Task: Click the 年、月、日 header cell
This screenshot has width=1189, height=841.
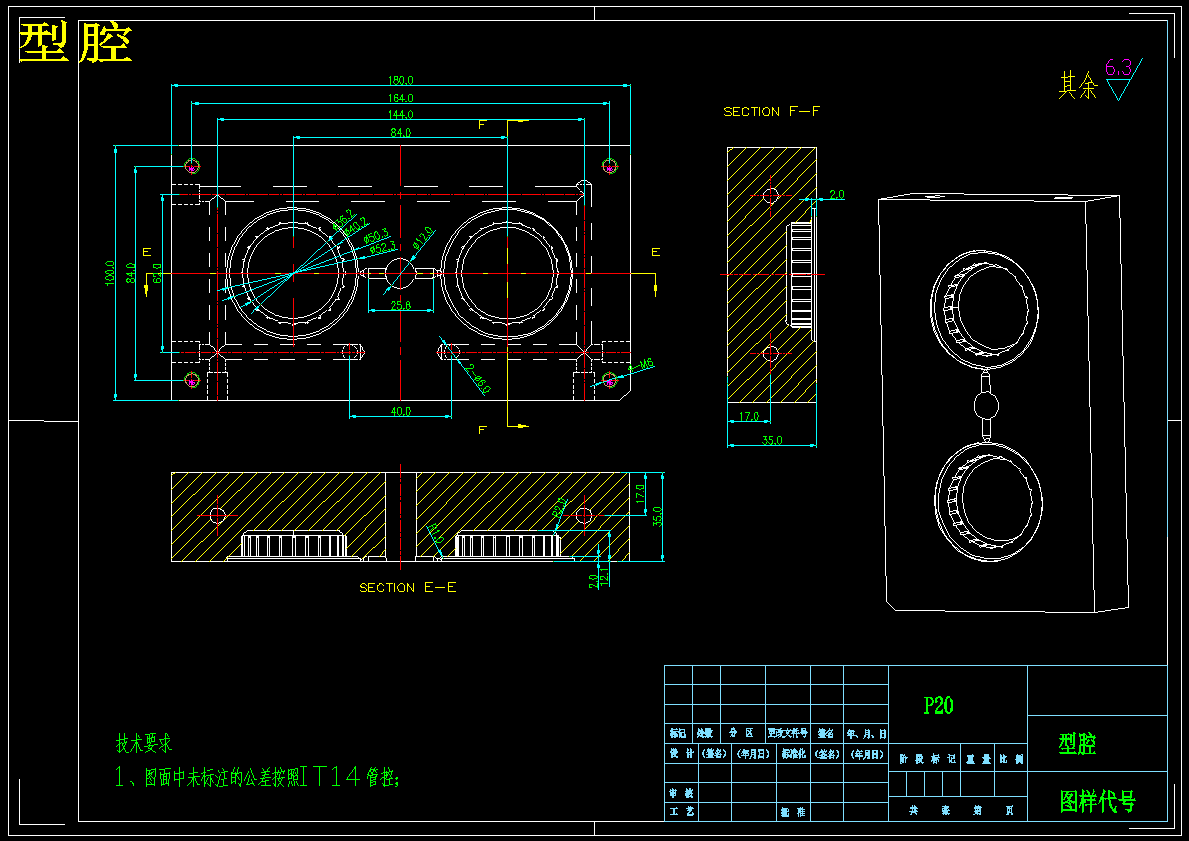Action: click(865, 733)
